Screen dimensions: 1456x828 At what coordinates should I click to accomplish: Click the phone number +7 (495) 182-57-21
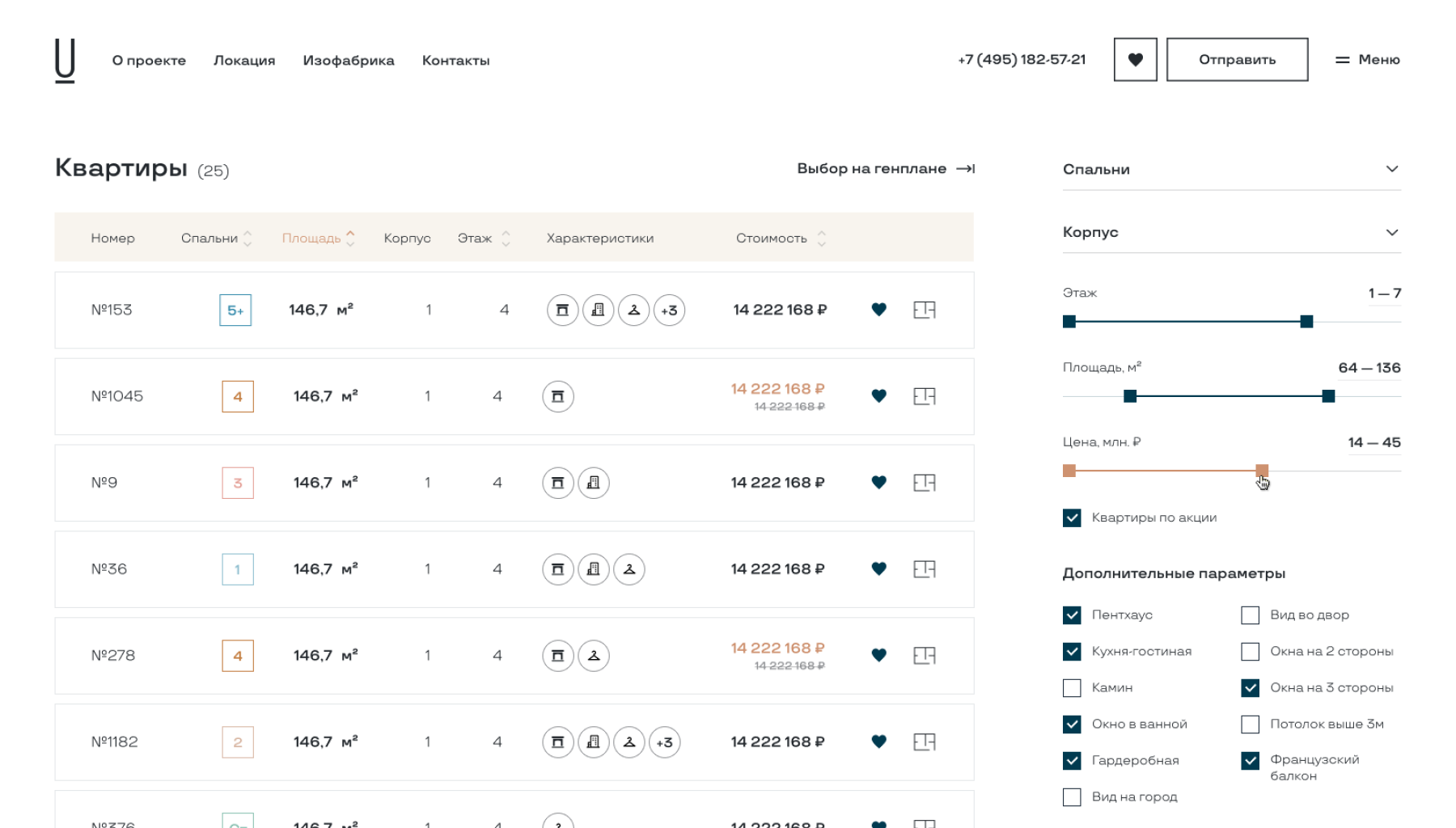(x=1022, y=60)
